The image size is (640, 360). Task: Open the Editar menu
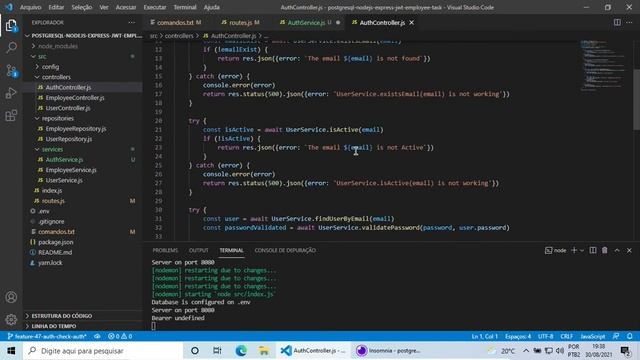56,7
